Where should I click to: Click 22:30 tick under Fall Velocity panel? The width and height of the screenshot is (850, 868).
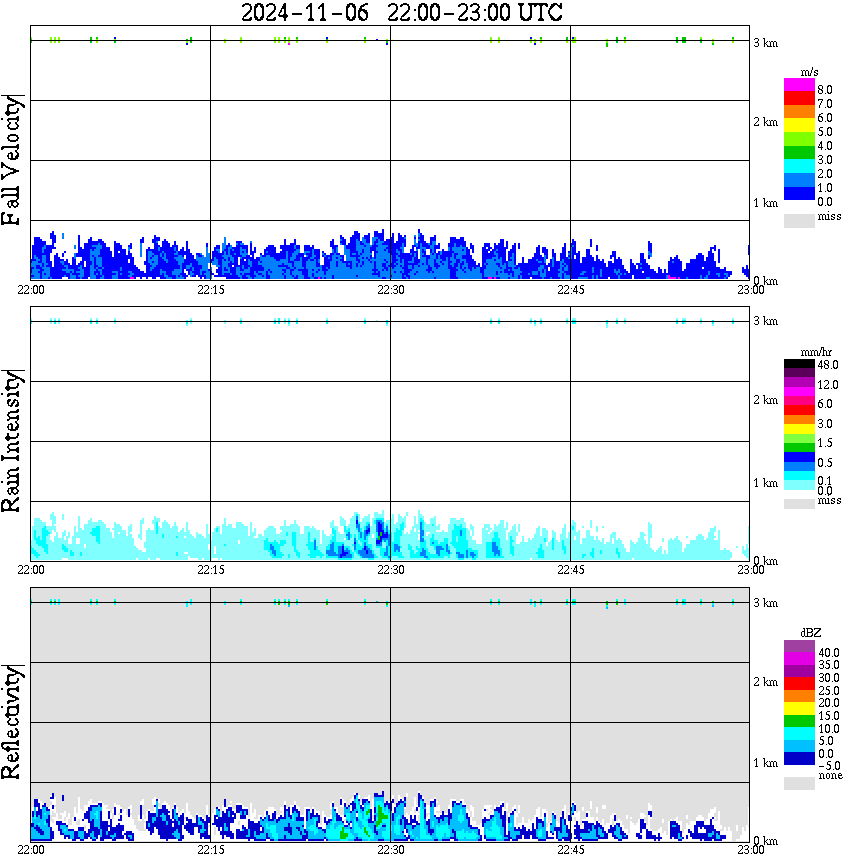390,290
